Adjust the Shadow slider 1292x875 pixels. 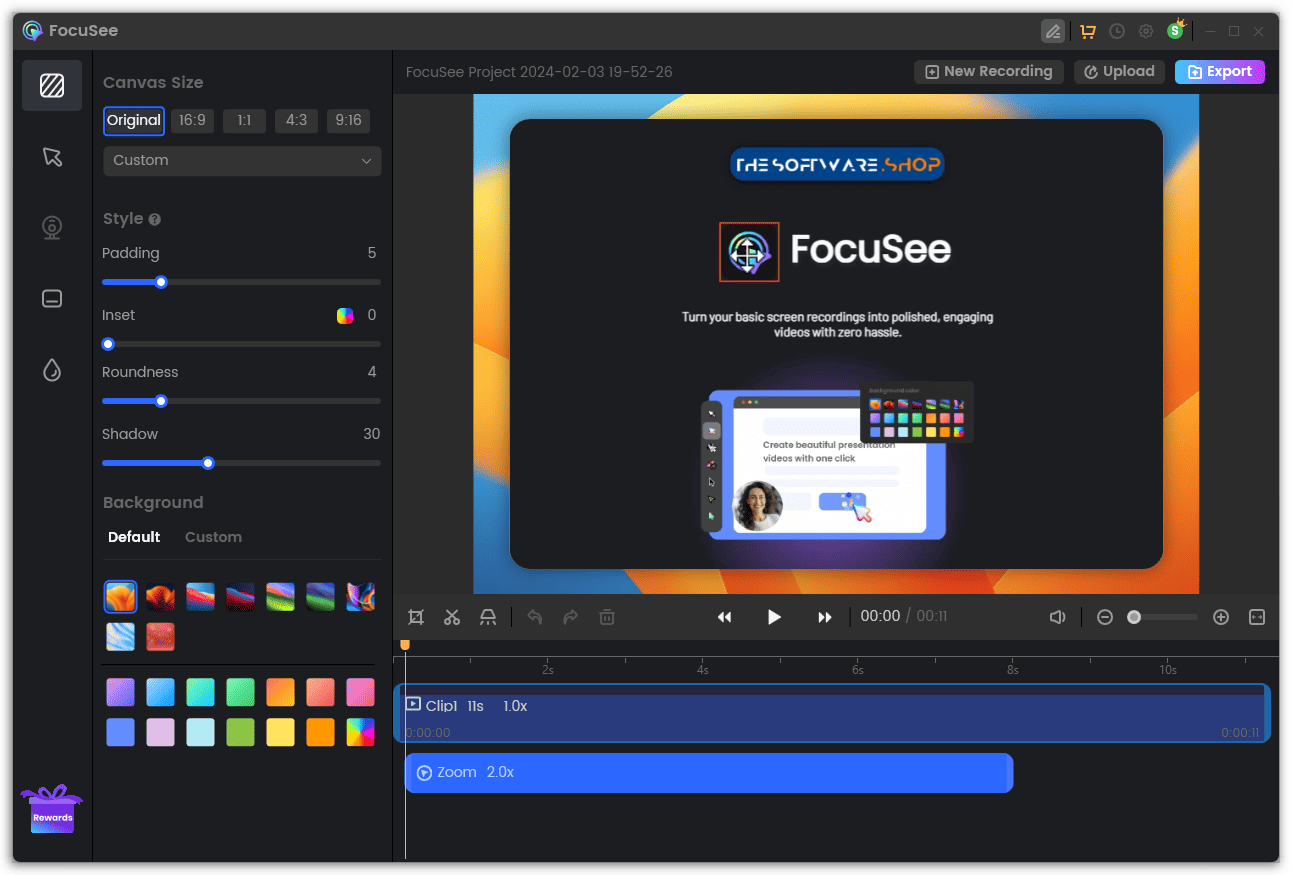208,463
